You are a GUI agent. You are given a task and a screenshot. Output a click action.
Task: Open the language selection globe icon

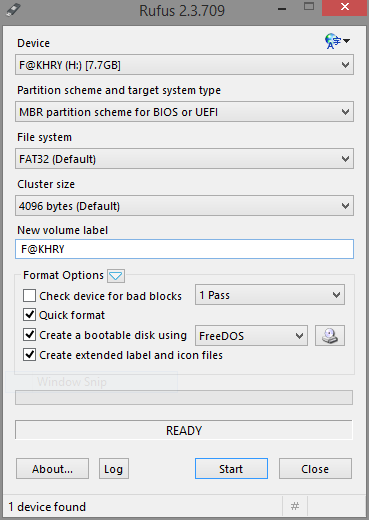[x=337, y=41]
